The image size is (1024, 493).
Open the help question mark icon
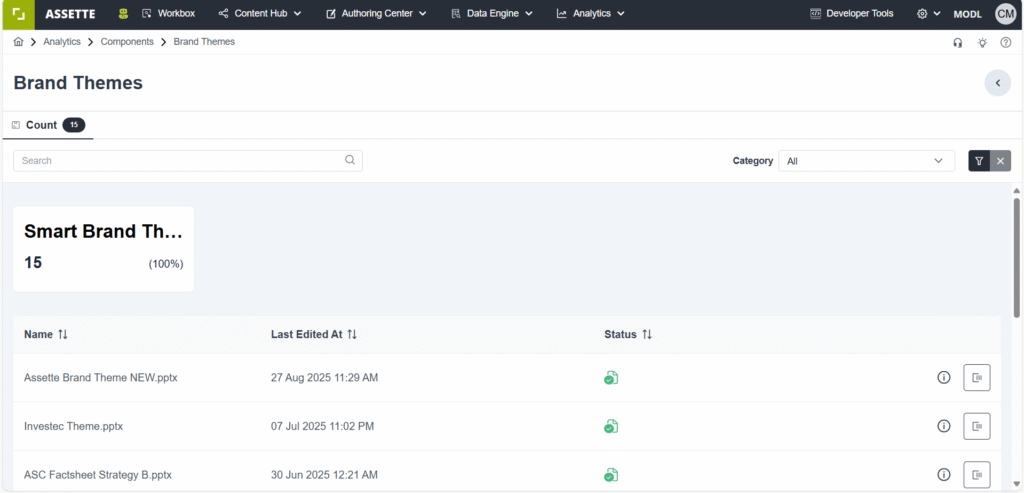pos(1006,43)
